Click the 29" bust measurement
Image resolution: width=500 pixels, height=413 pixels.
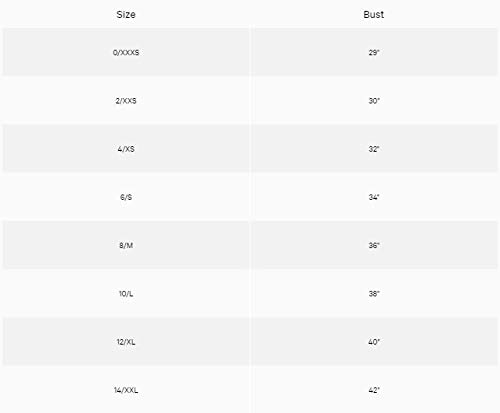point(374,52)
